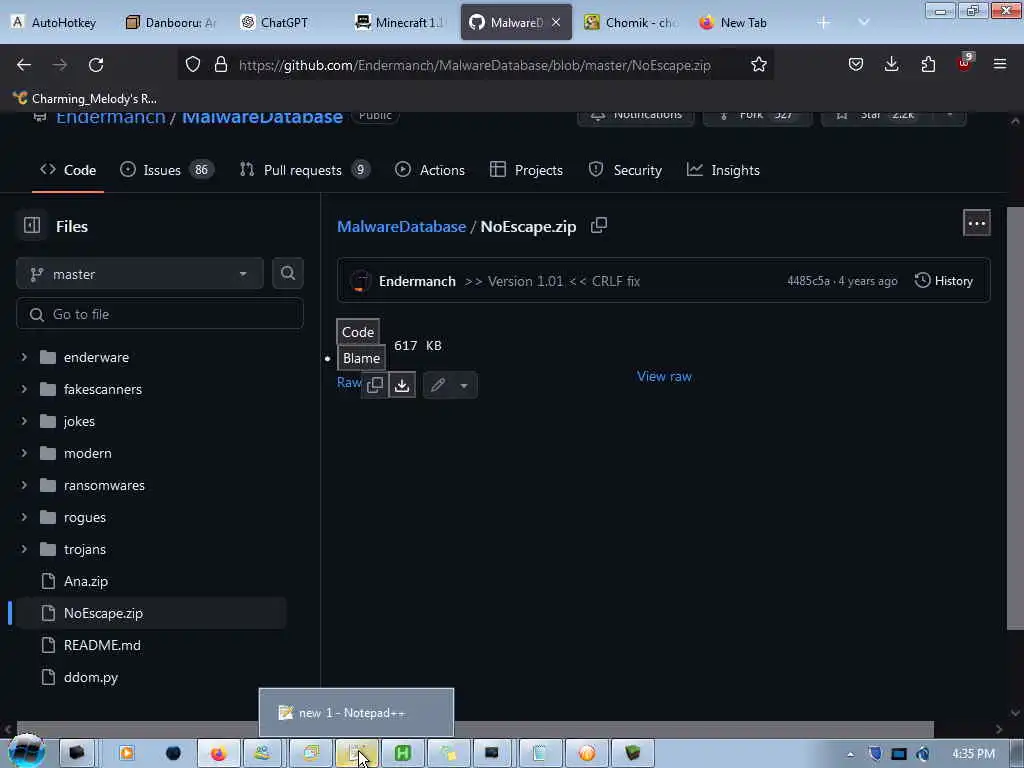Open master branch dropdown
This screenshot has height=768, width=1024.
[140, 274]
